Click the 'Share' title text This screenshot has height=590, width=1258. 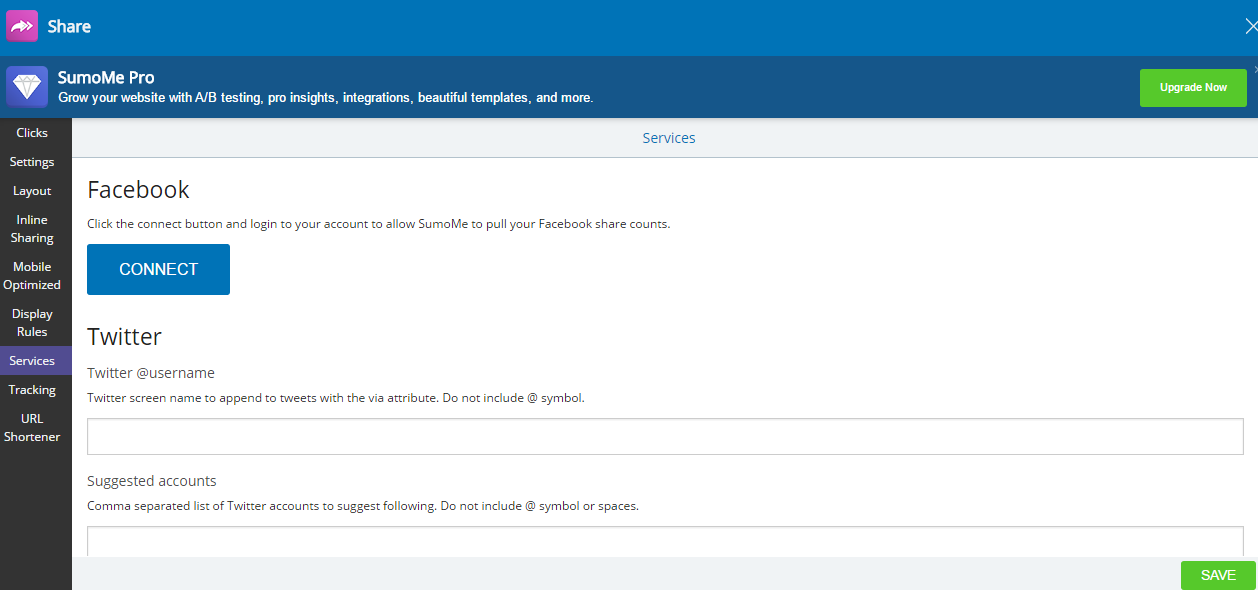tap(69, 27)
